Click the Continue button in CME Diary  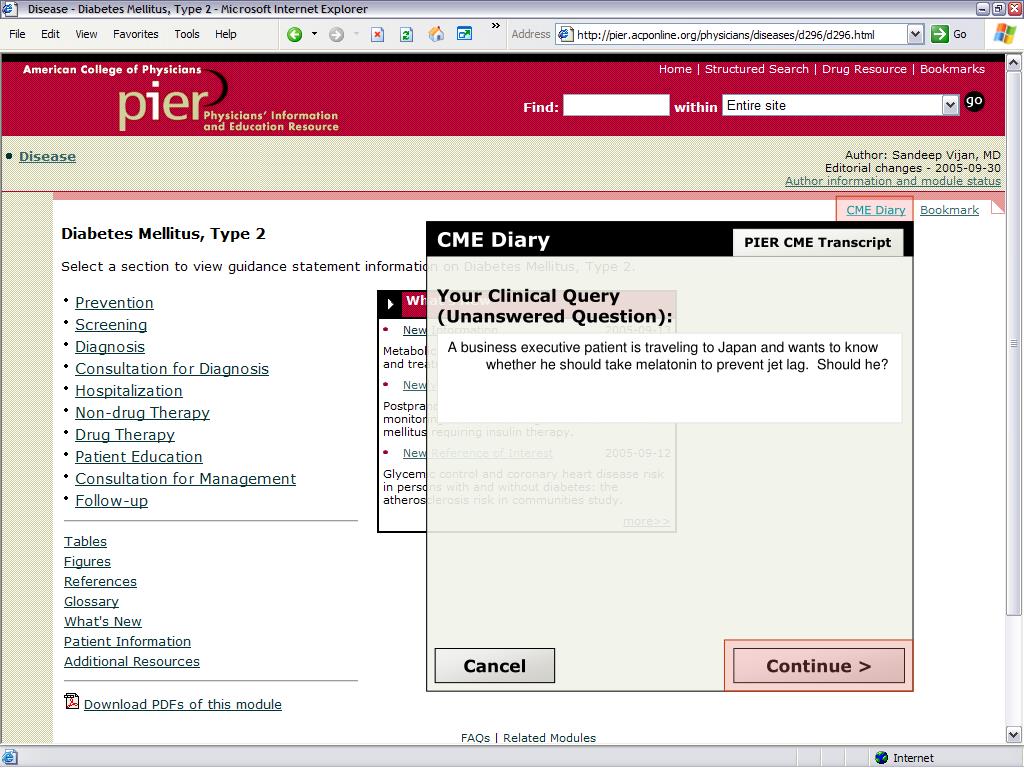tap(819, 665)
